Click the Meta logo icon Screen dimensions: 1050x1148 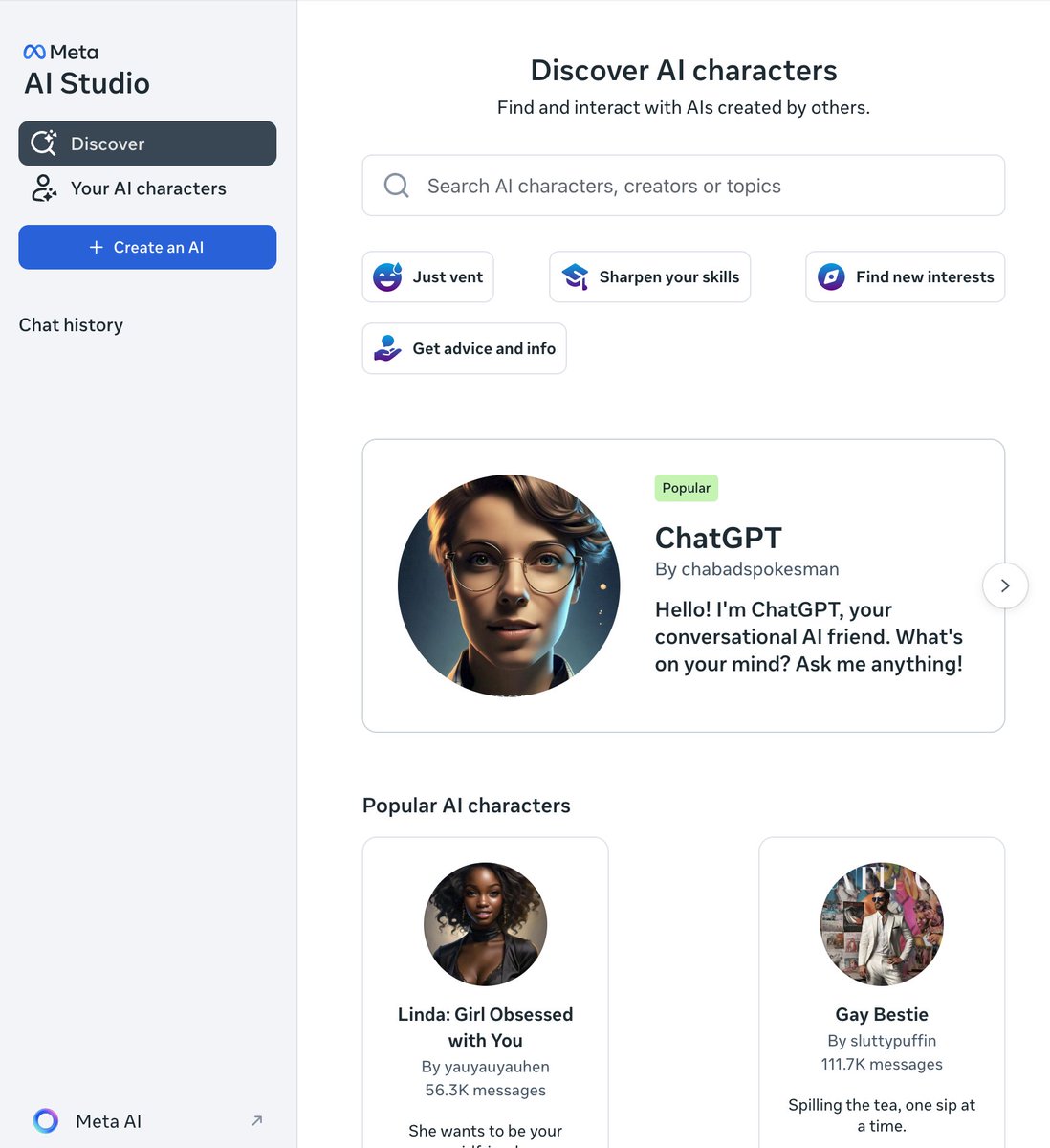click(x=34, y=53)
